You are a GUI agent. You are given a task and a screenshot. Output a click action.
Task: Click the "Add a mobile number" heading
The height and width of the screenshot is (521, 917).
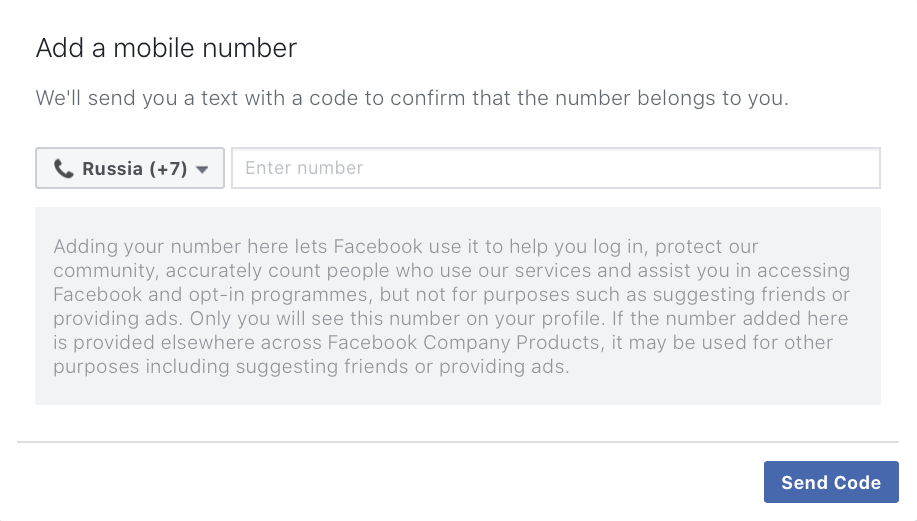coord(166,48)
